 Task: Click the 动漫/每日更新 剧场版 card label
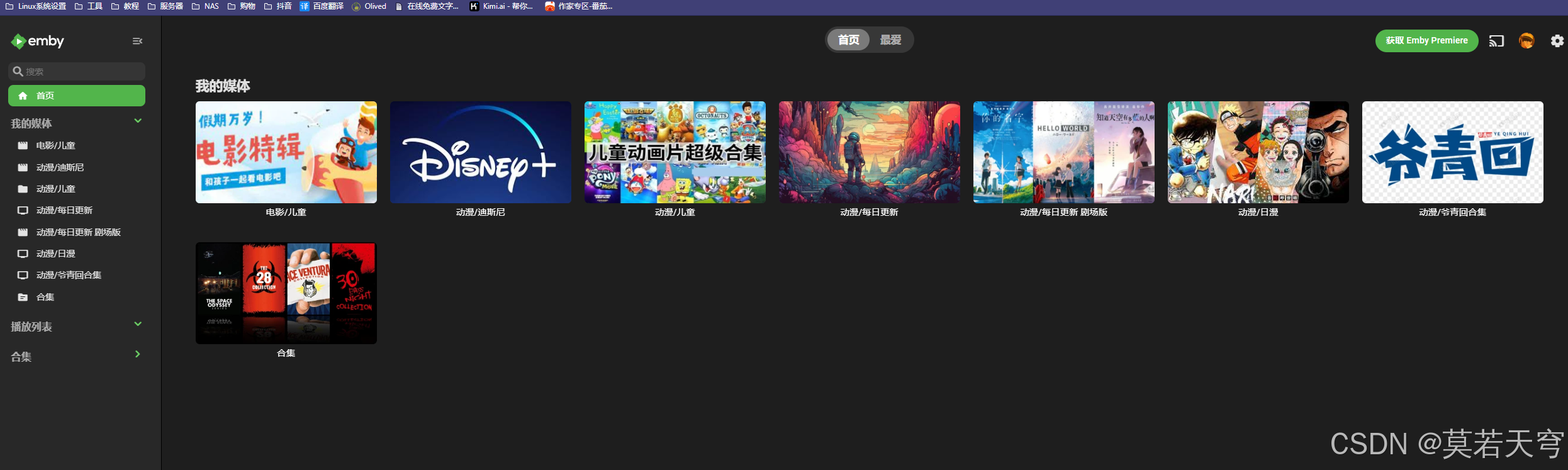pos(1064,212)
